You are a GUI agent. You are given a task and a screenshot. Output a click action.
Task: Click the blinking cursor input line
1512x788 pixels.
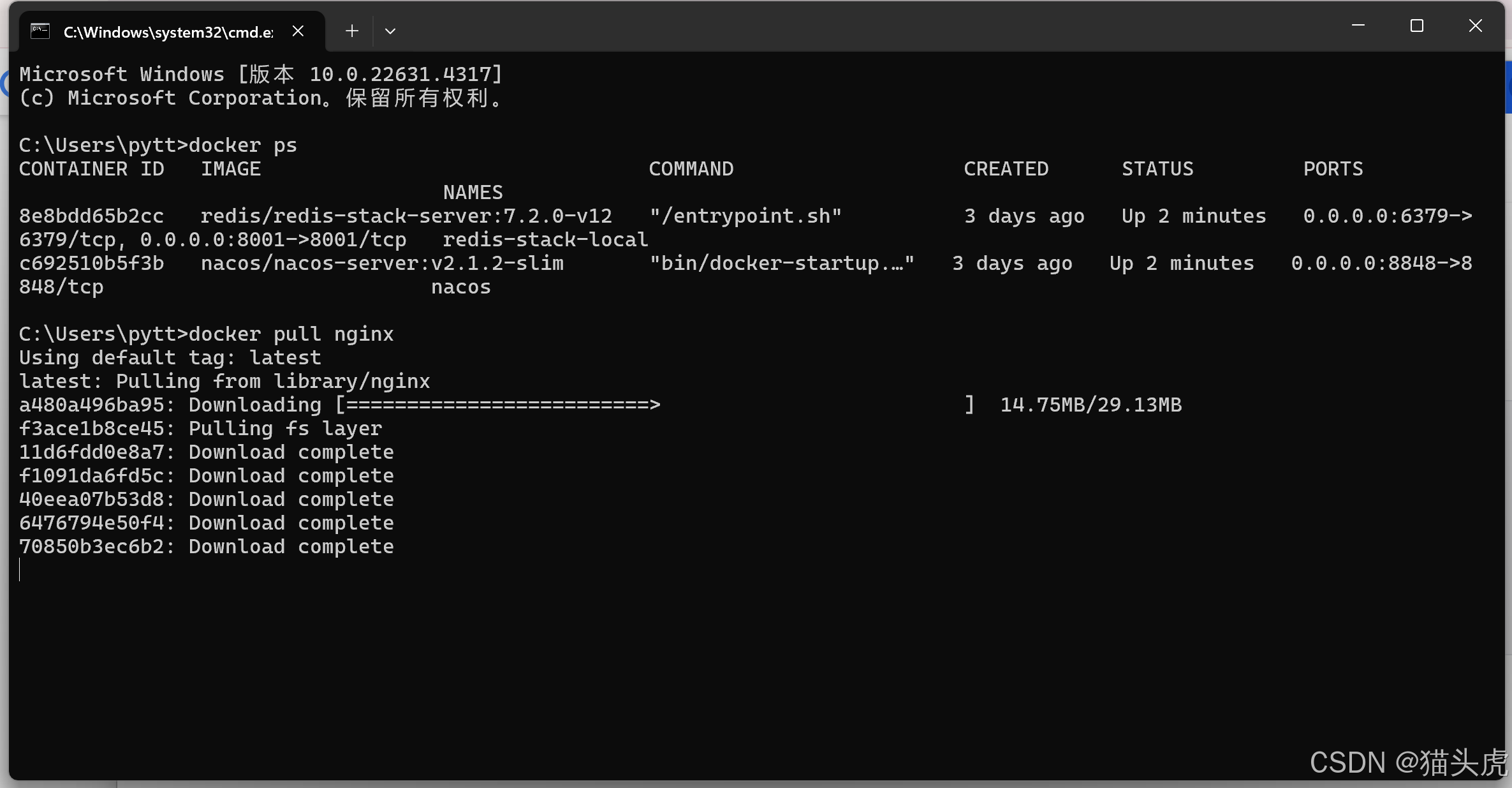coord(21,570)
